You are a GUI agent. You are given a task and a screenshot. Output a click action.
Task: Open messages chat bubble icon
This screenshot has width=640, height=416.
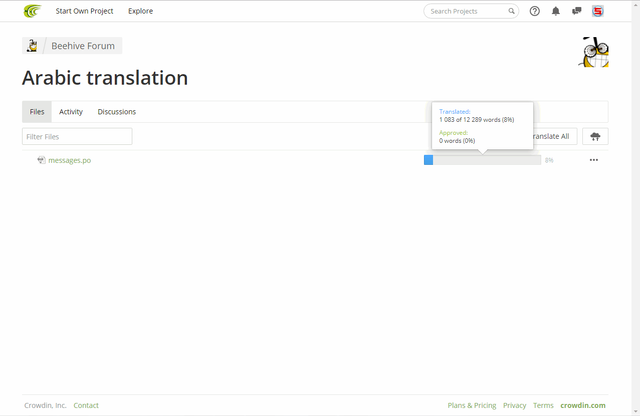[x=576, y=11]
